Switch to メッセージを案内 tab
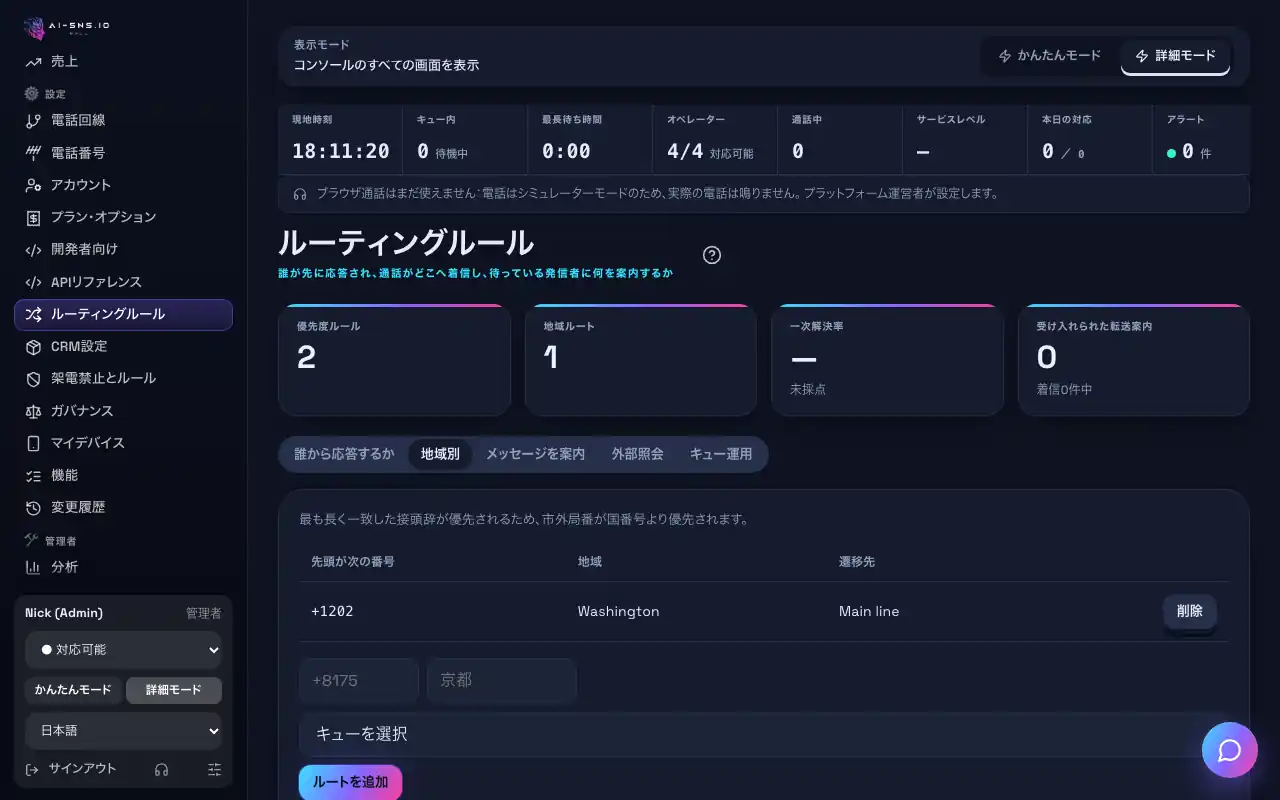 (x=535, y=454)
